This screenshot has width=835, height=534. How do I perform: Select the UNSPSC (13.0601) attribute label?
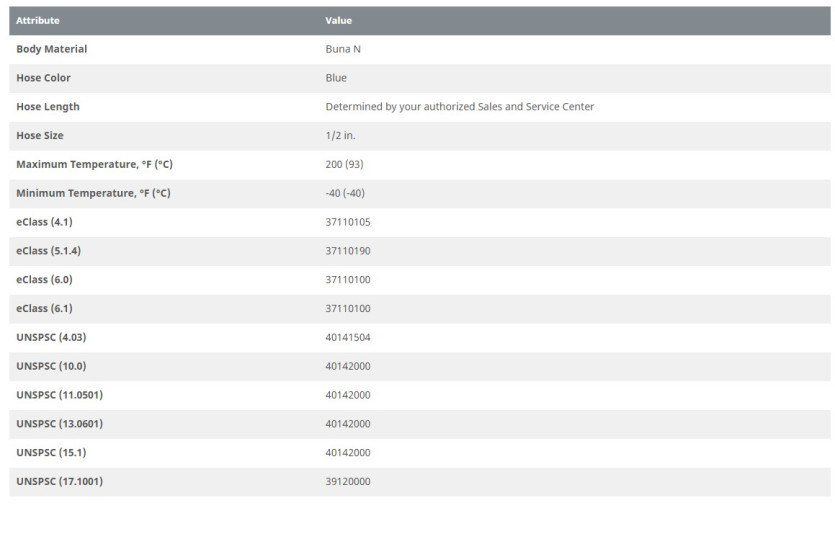click(x=60, y=424)
